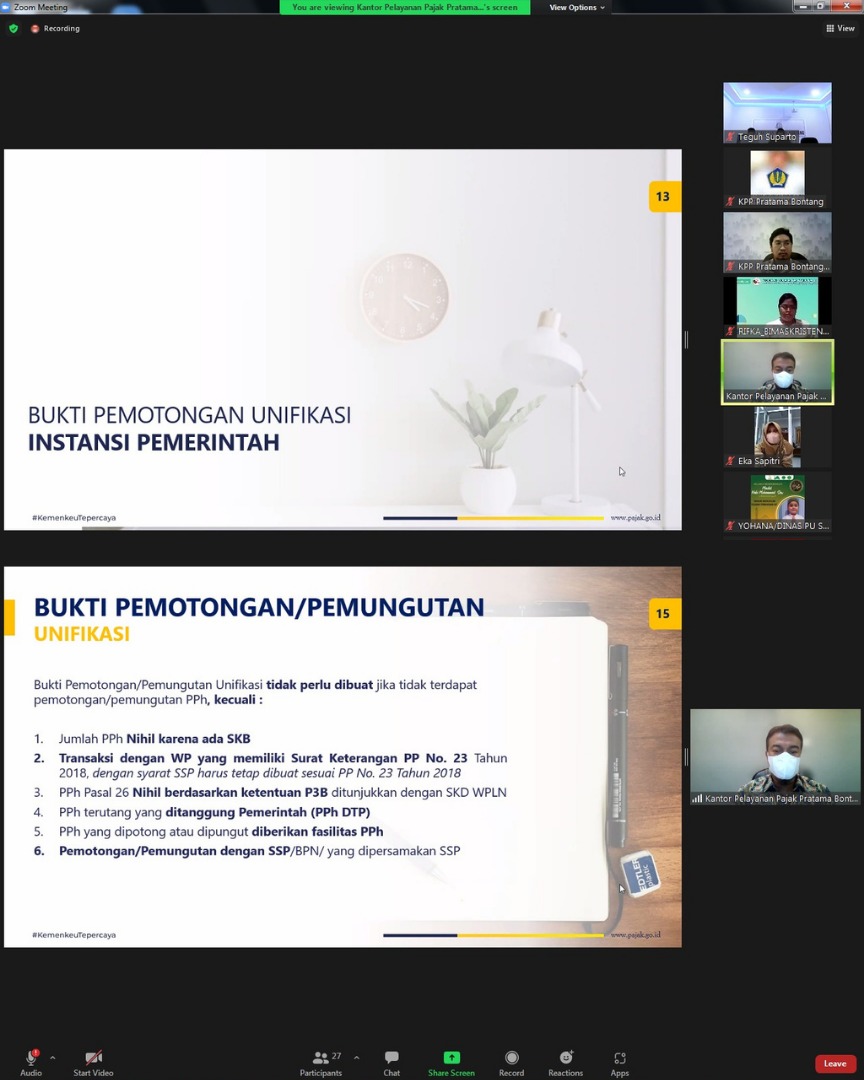
Task: Select Eka Sapitri's video thumbnail
Action: [777, 437]
